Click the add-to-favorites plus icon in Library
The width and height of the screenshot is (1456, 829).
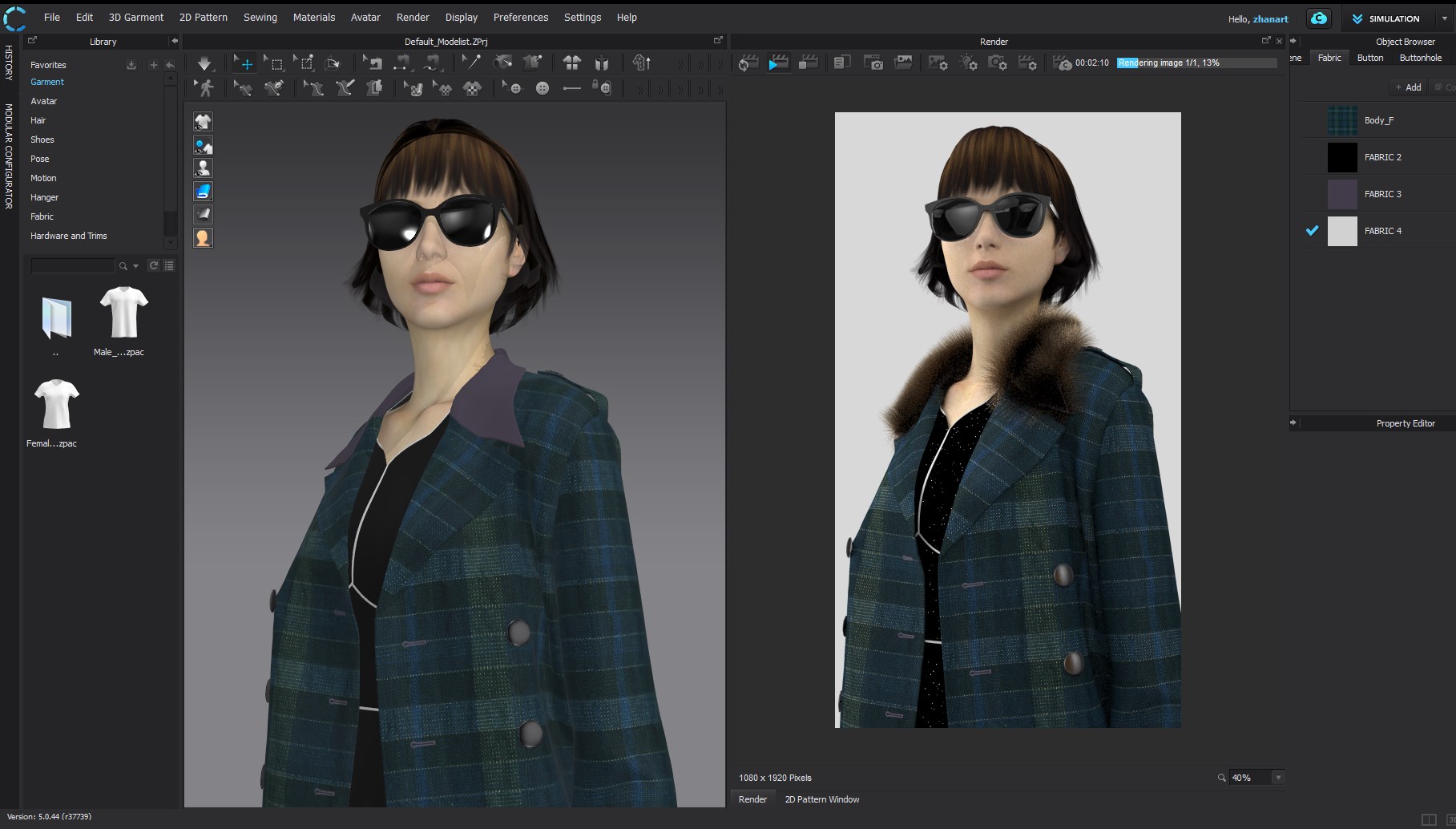[153, 65]
